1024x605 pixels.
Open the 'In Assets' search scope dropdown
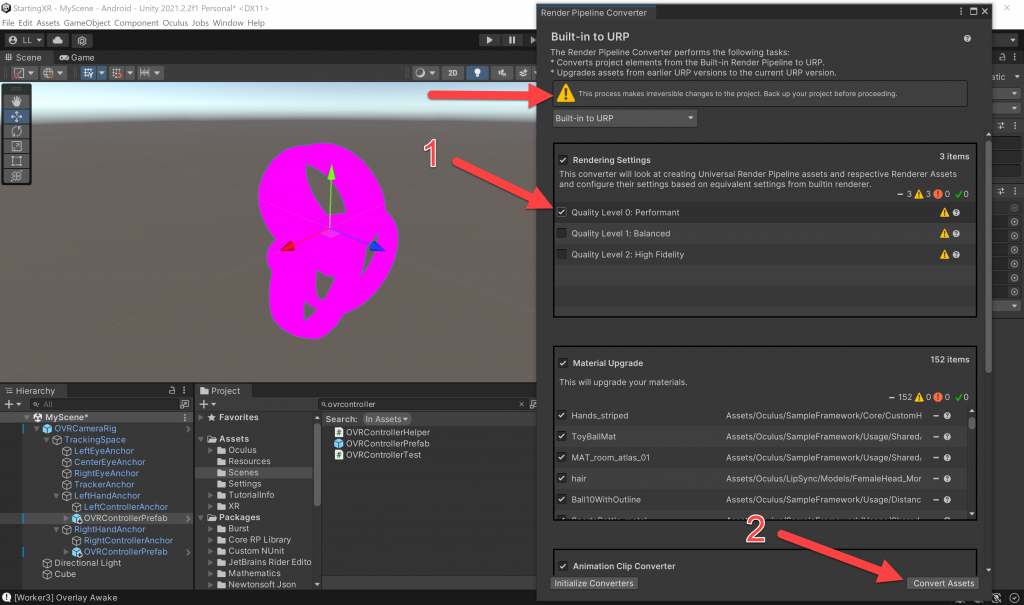(387, 419)
